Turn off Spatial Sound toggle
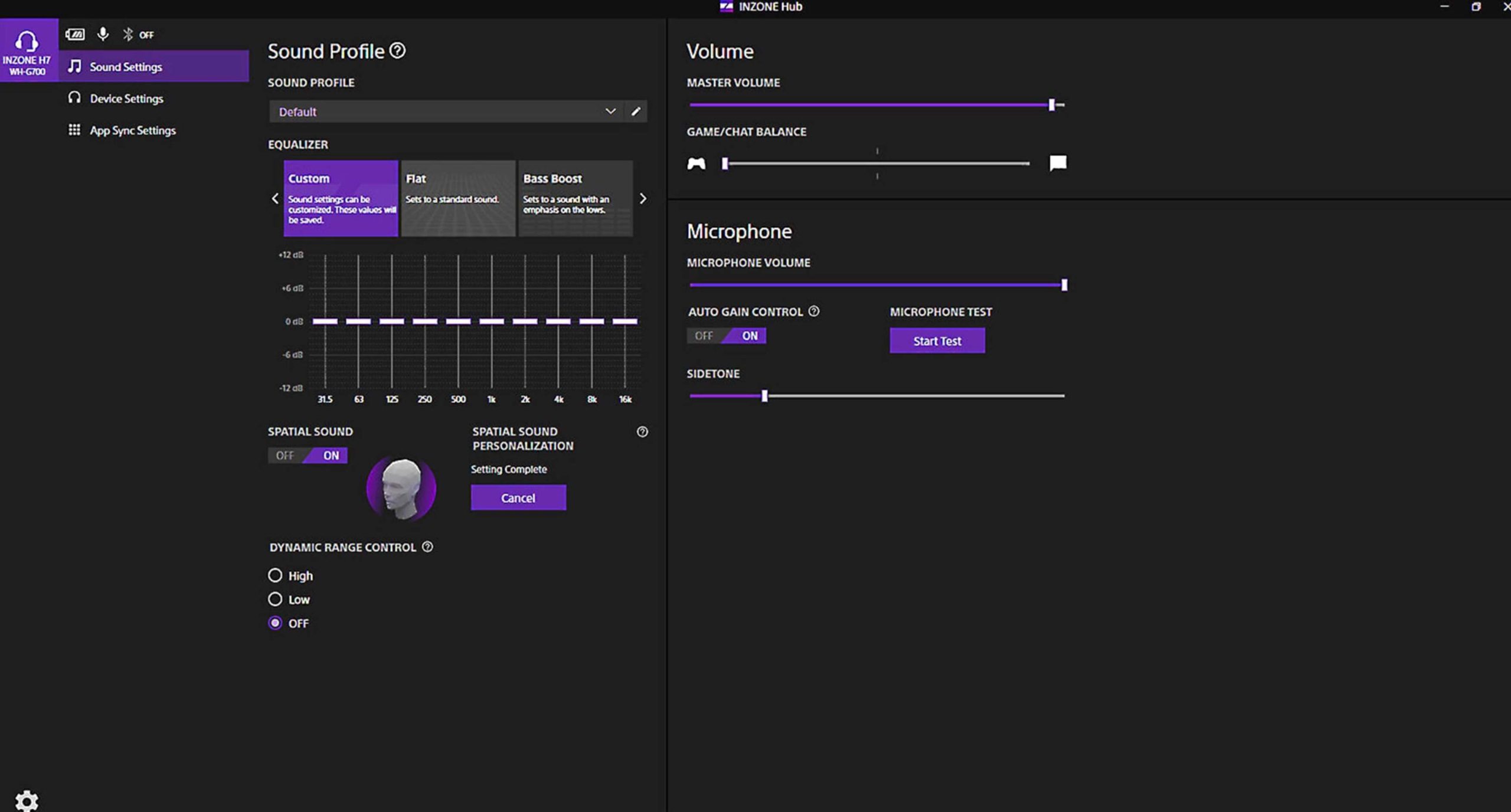1511x812 pixels. 285,456
